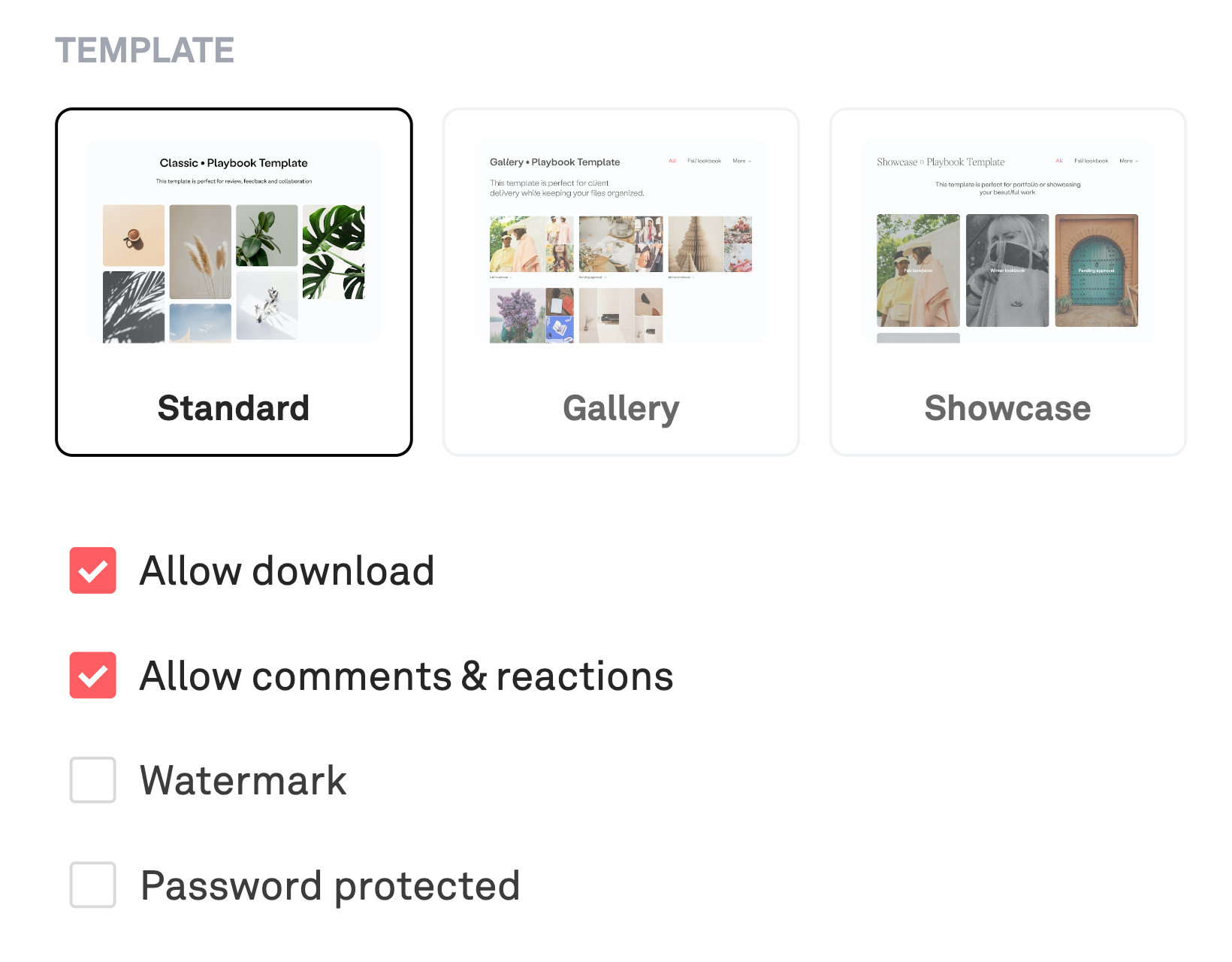Click the Showcase Playbook Template preview image
The image size is (1232, 962).
[1007, 241]
